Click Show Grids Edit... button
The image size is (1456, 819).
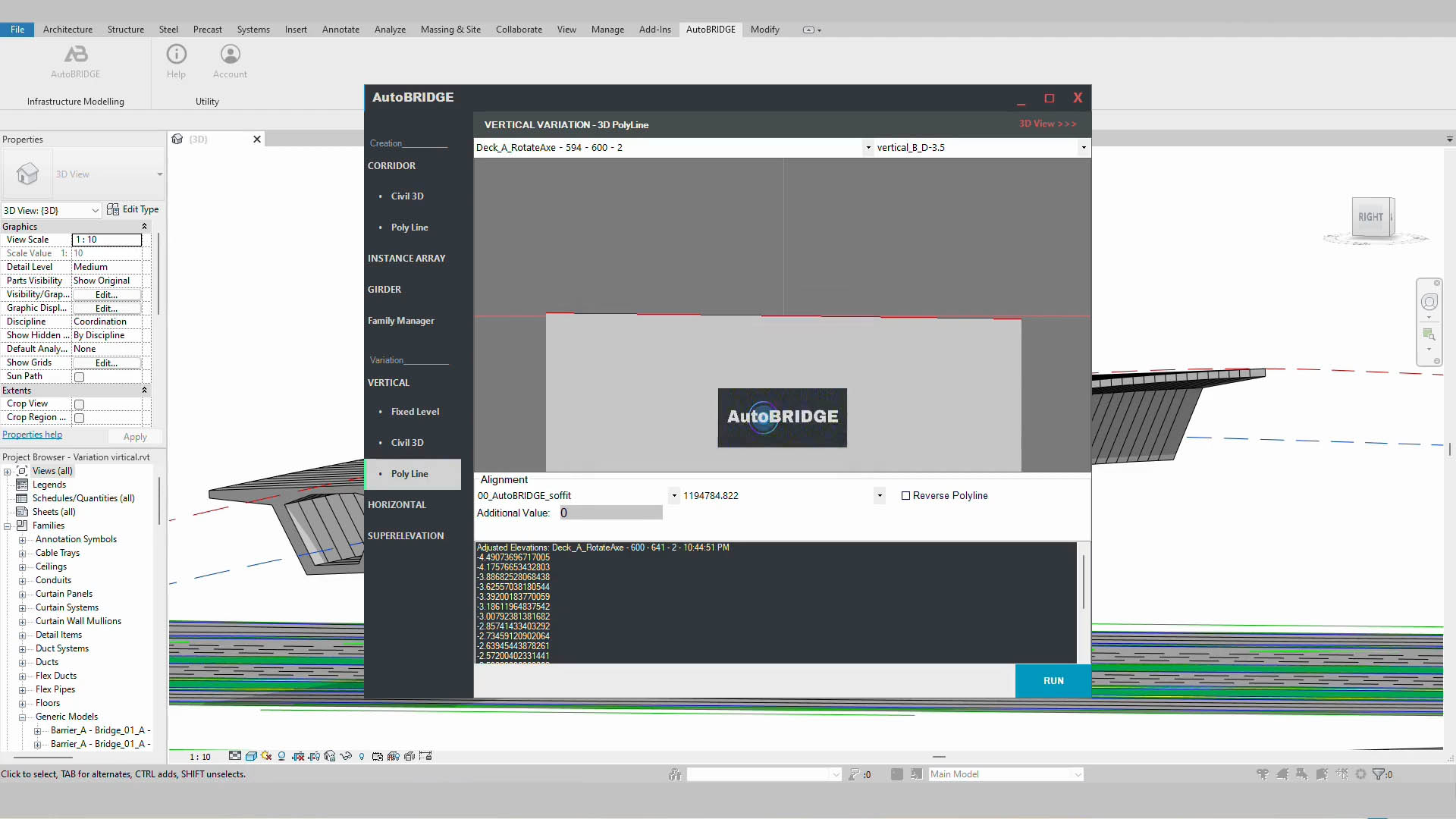click(x=106, y=363)
